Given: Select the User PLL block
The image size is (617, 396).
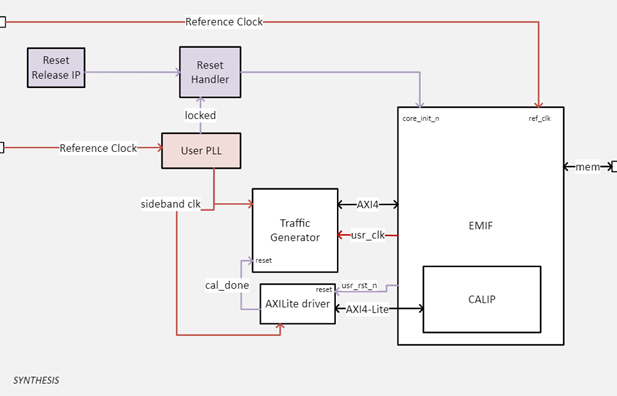Looking at the screenshot, I should coord(201,151).
